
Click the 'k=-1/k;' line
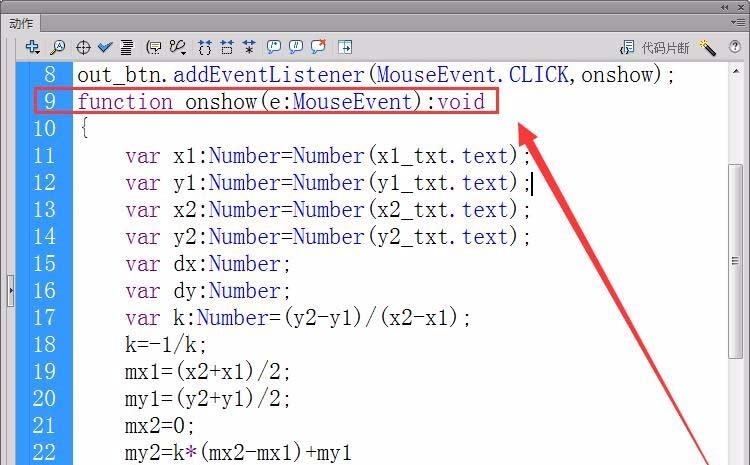click(x=165, y=344)
